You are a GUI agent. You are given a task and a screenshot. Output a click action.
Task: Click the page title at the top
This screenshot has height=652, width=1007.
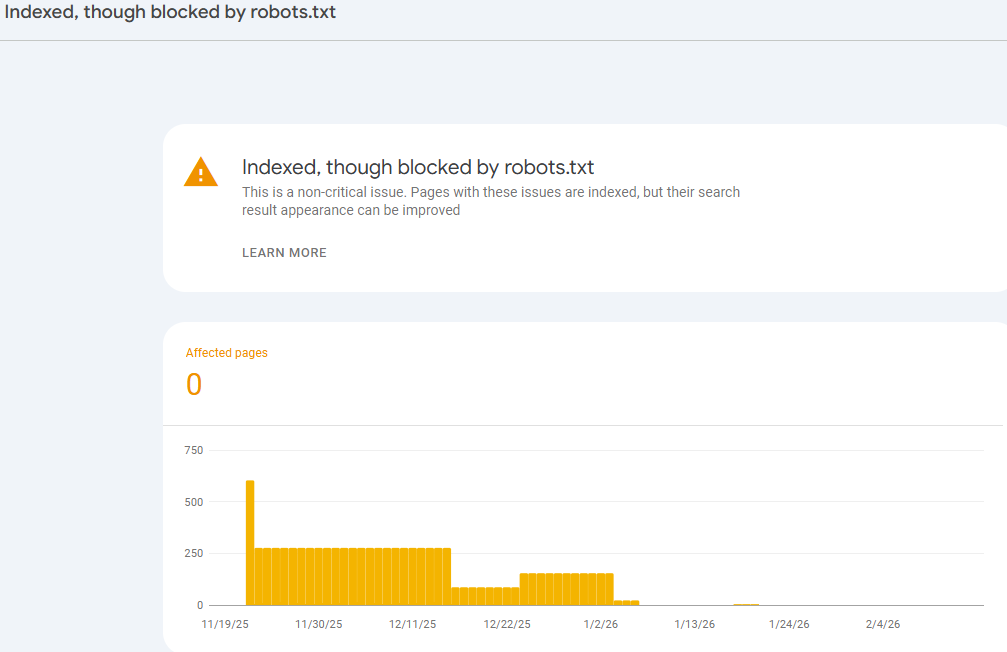[x=171, y=14]
